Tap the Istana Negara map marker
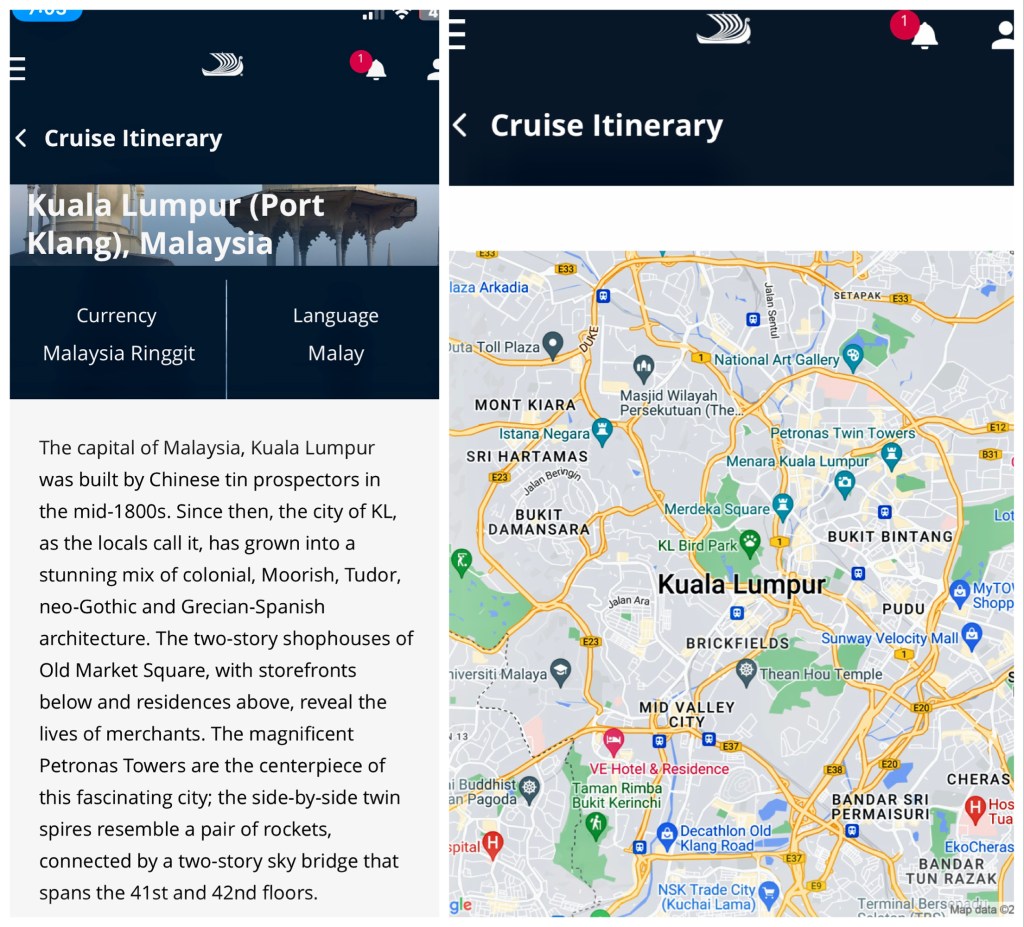Image resolution: width=1024 pixels, height=927 pixels. tap(601, 429)
